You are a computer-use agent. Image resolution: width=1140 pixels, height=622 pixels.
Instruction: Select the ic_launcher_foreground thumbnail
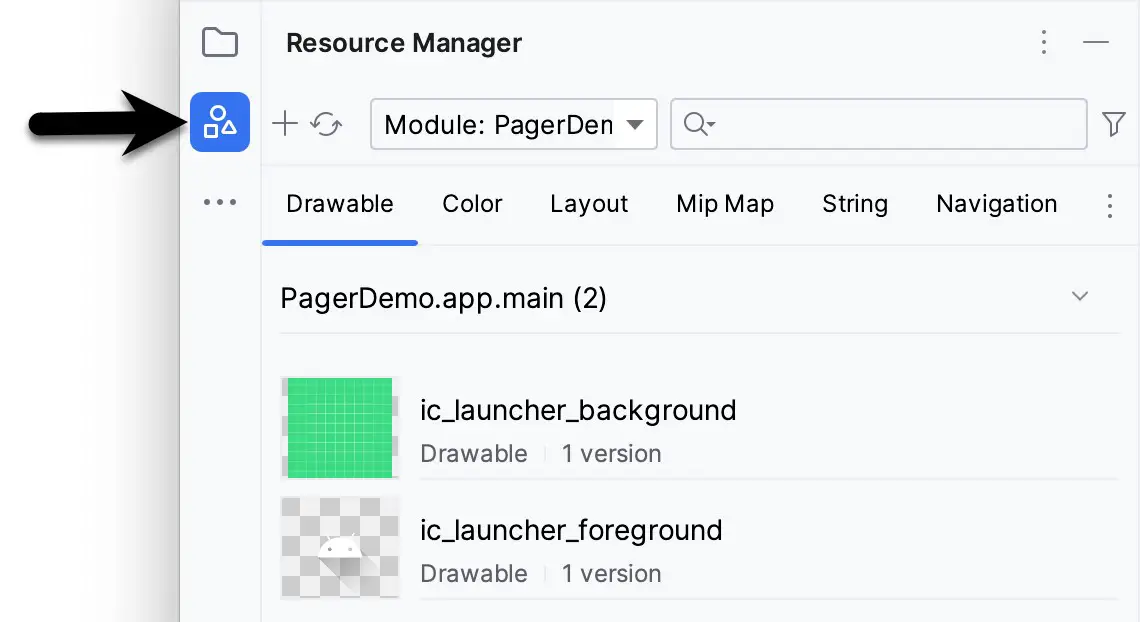pos(340,547)
